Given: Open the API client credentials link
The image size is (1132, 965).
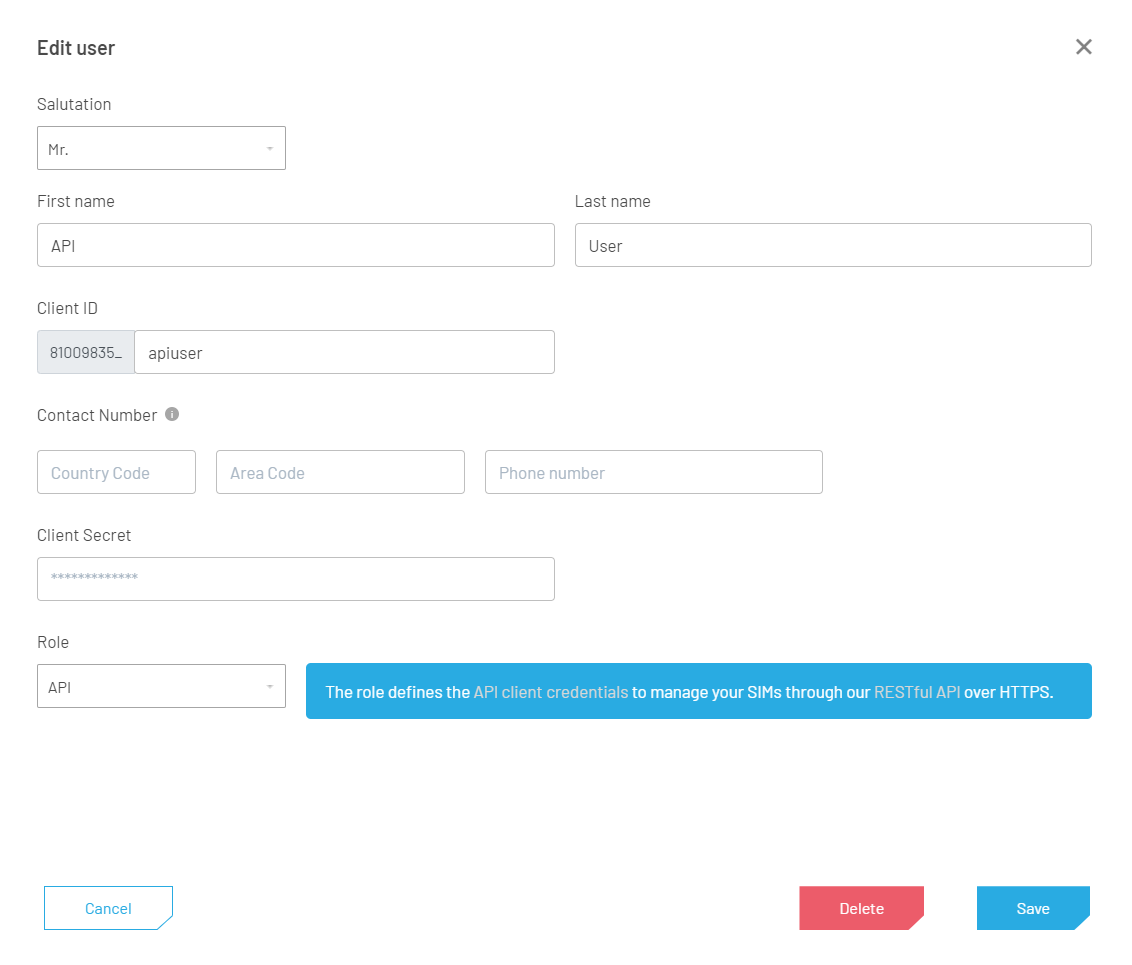Looking at the screenshot, I should (550, 692).
